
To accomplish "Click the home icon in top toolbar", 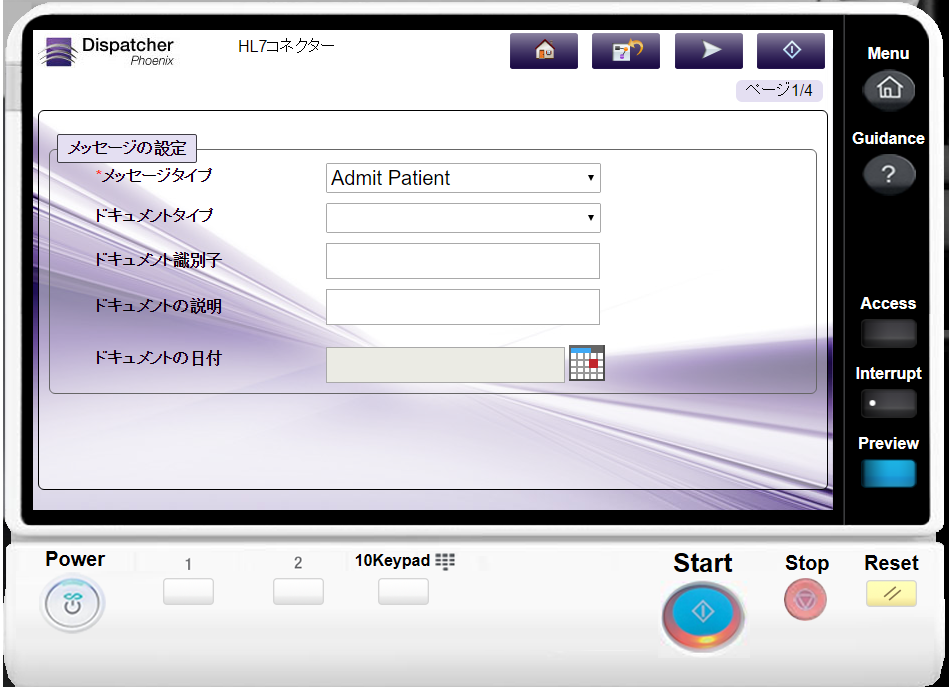I will pos(544,51).
